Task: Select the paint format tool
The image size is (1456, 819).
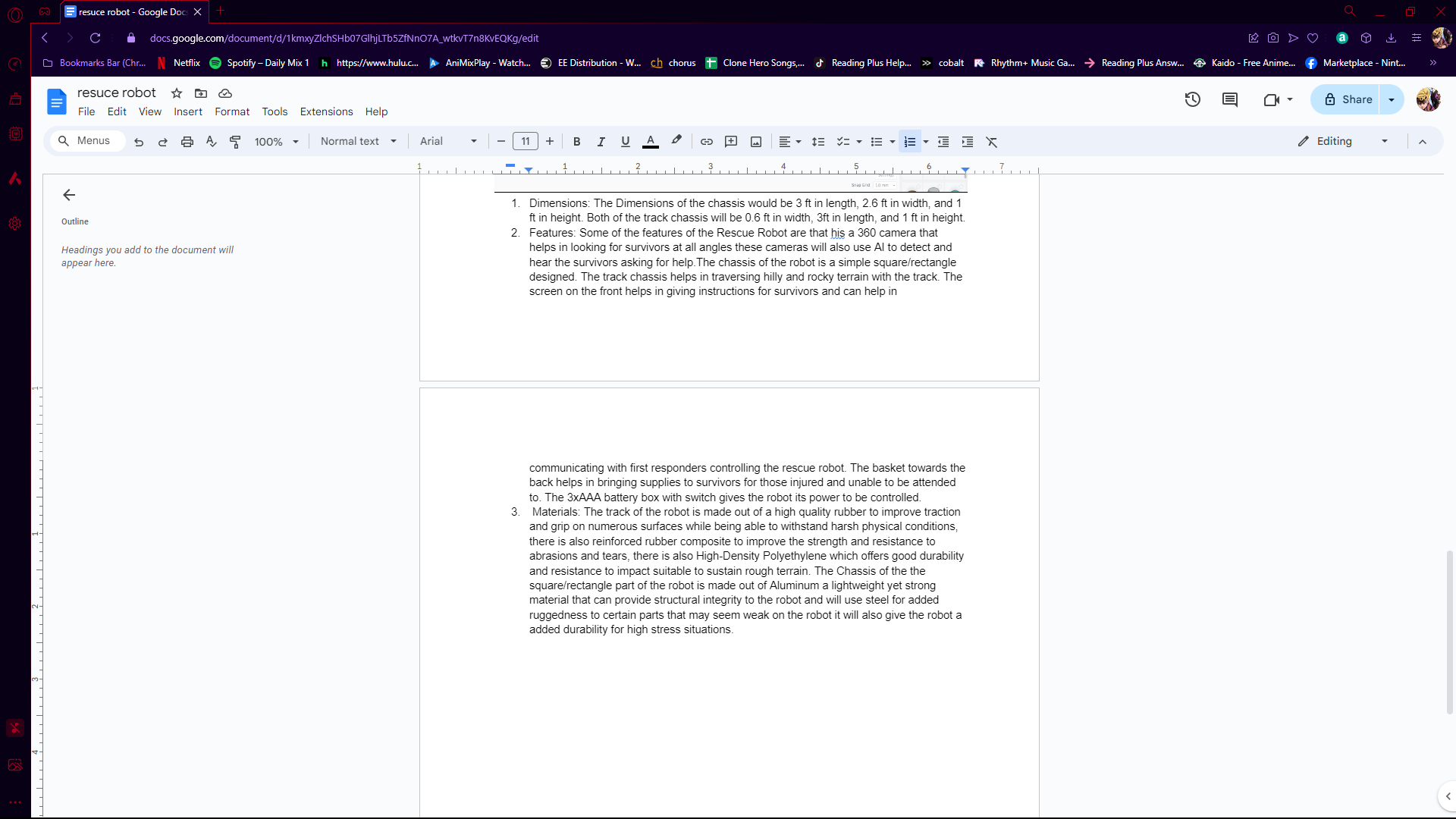Action: coord(235,142)
